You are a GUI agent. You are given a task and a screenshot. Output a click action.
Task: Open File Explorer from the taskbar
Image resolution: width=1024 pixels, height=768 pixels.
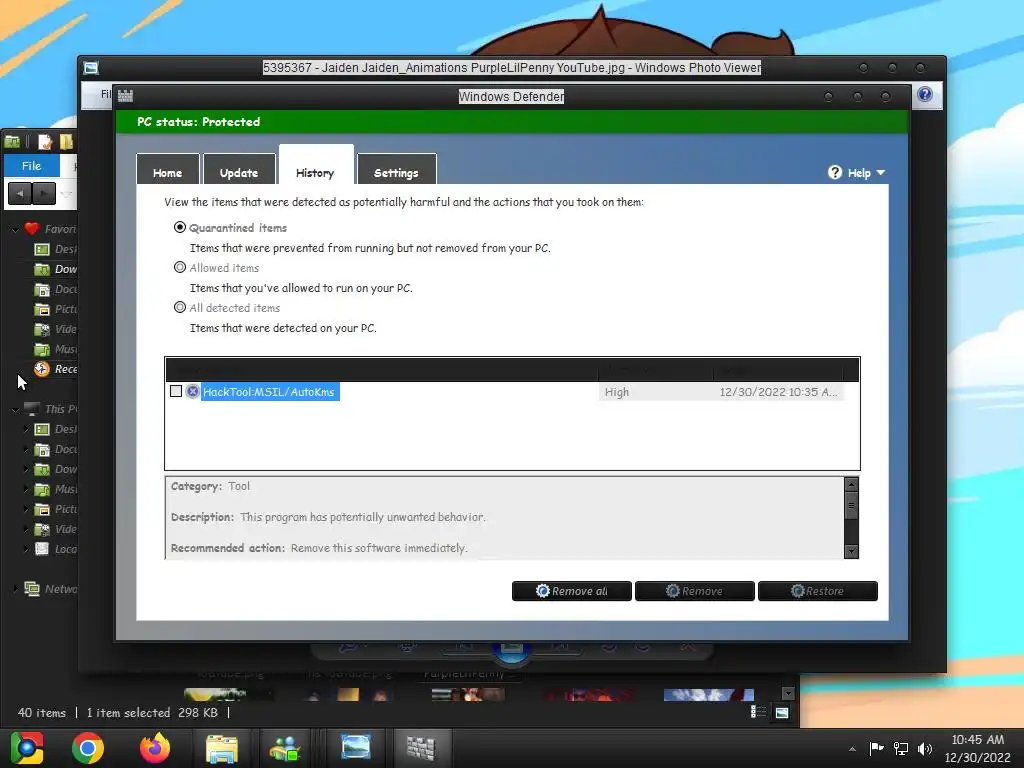tap(222, 748)
